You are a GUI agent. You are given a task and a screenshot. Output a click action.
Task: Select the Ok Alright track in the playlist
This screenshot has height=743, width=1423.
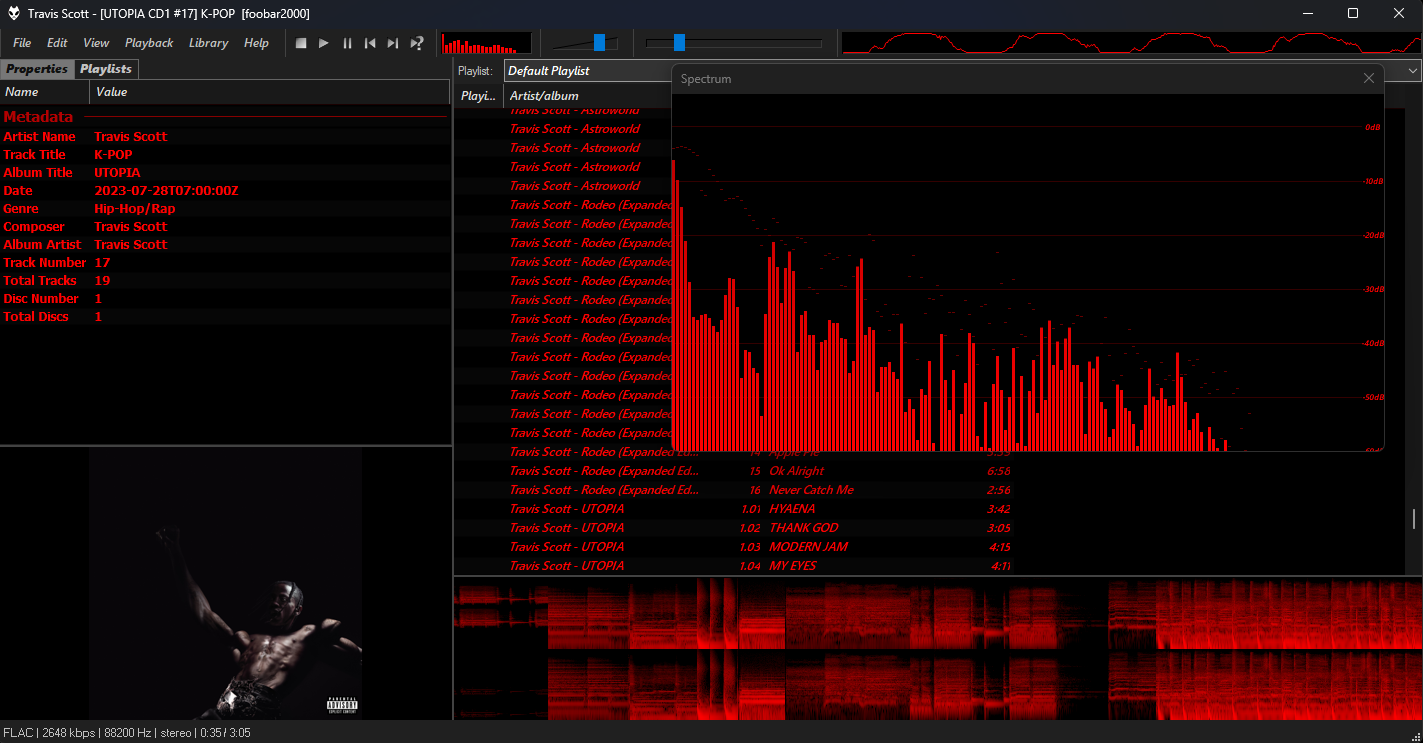(x=797, y=471)
